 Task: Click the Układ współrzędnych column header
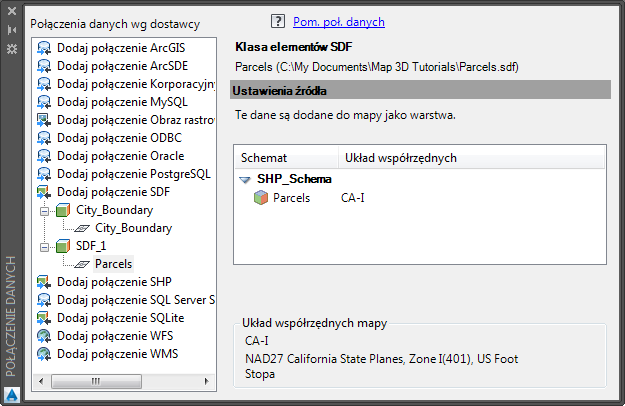tap(400, 158)
